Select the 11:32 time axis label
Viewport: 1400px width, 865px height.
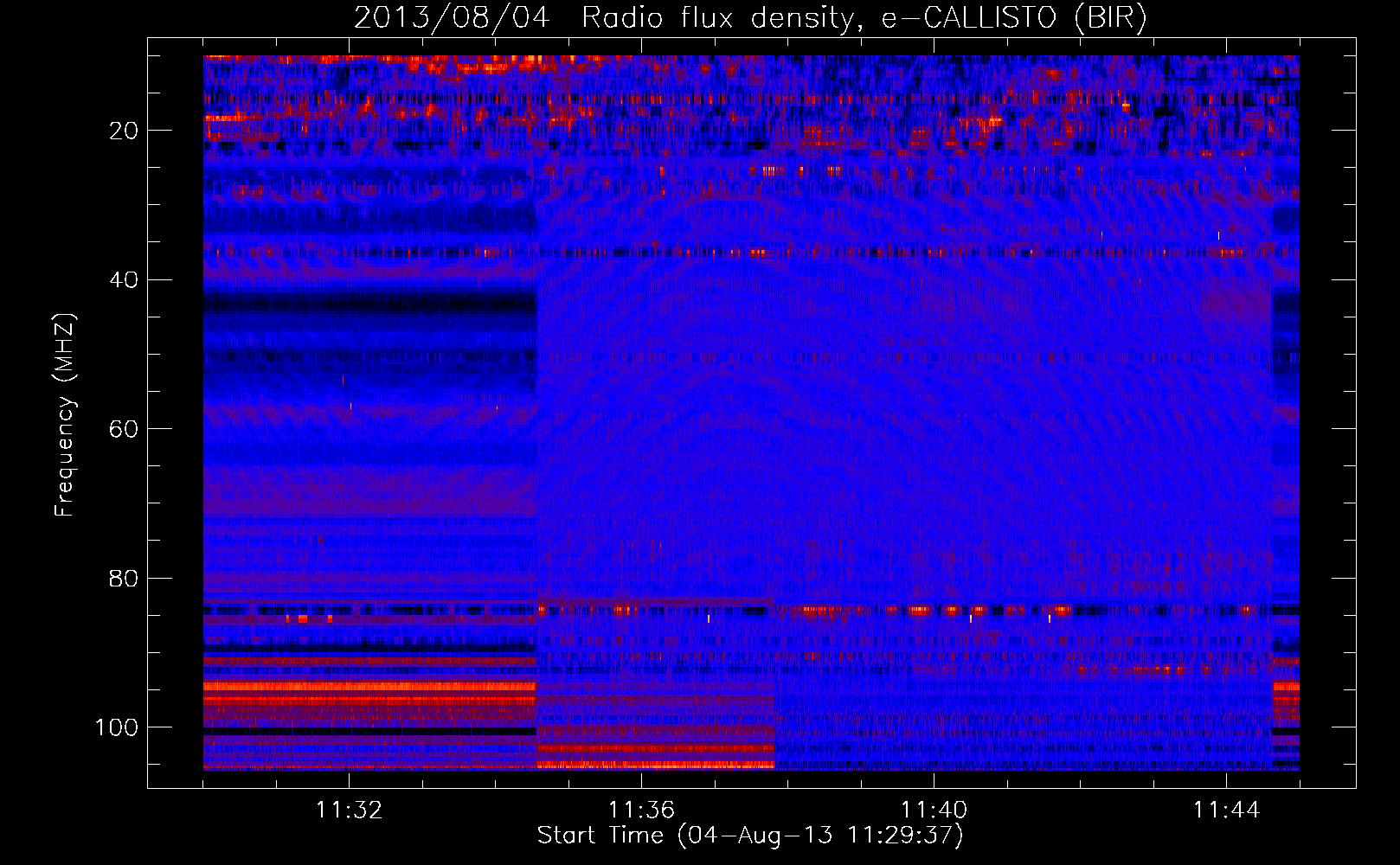click(x=349, y=811)
